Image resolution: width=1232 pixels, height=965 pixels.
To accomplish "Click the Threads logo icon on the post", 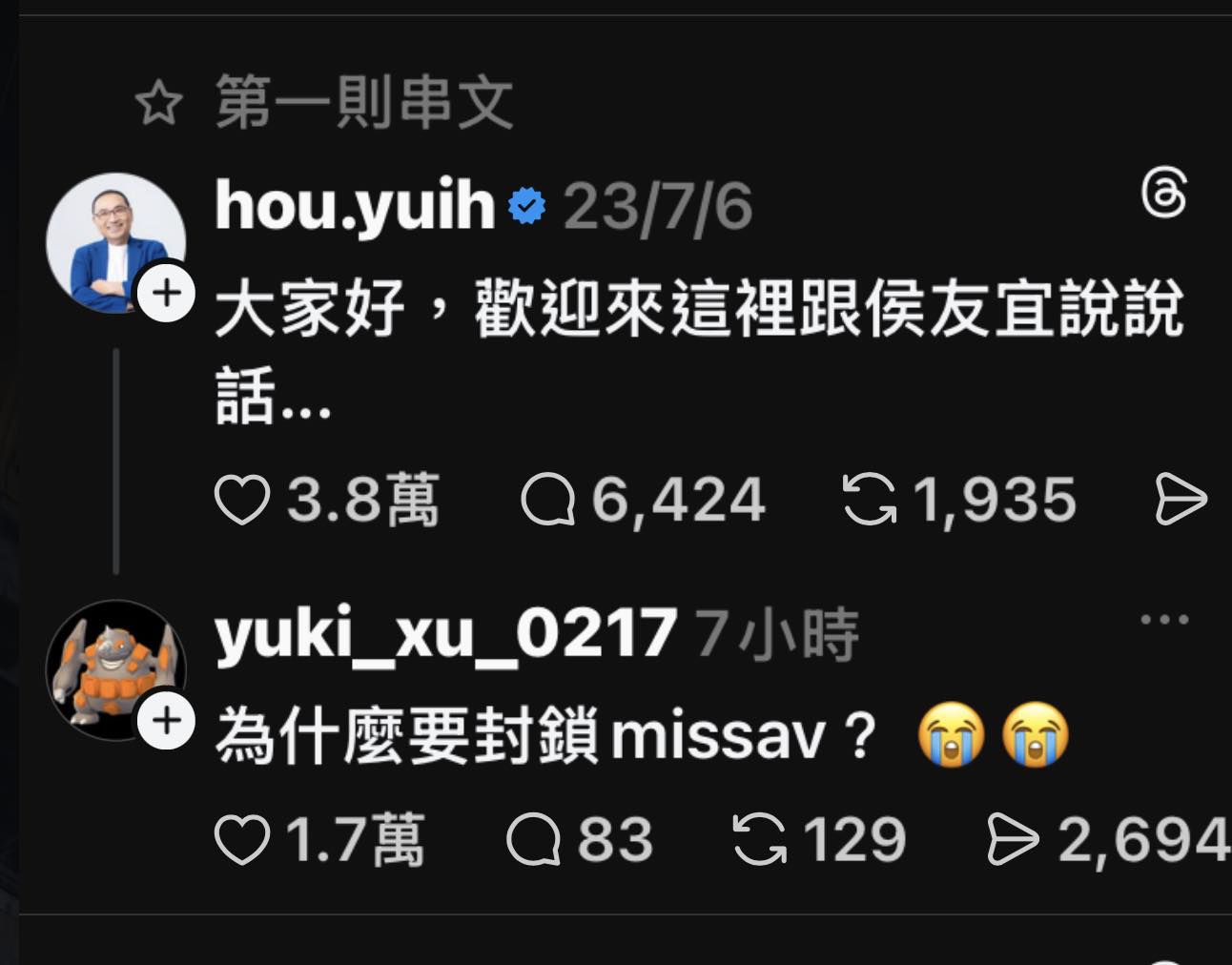I will [x=1164, y=194].
